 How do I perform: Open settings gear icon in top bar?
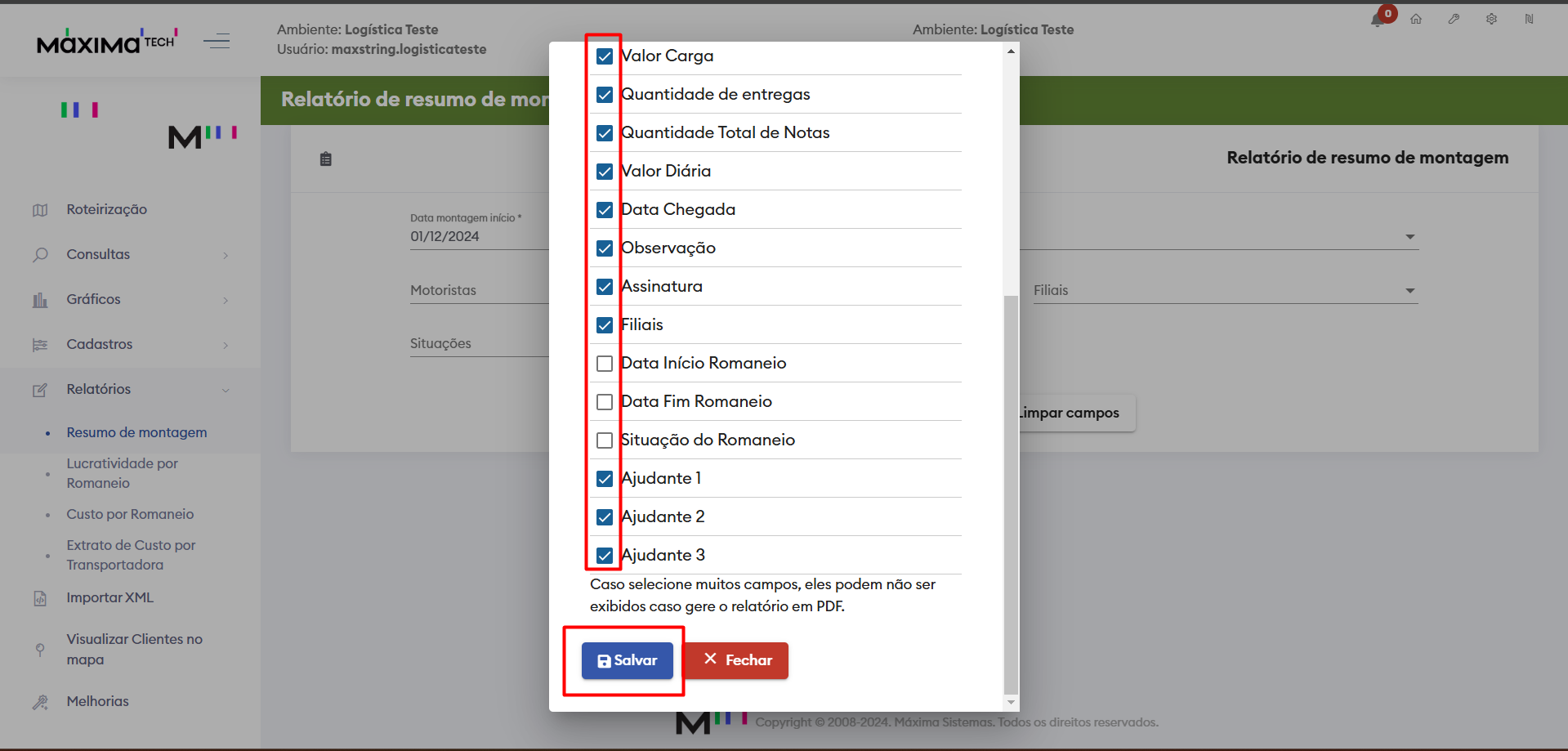1491,19
